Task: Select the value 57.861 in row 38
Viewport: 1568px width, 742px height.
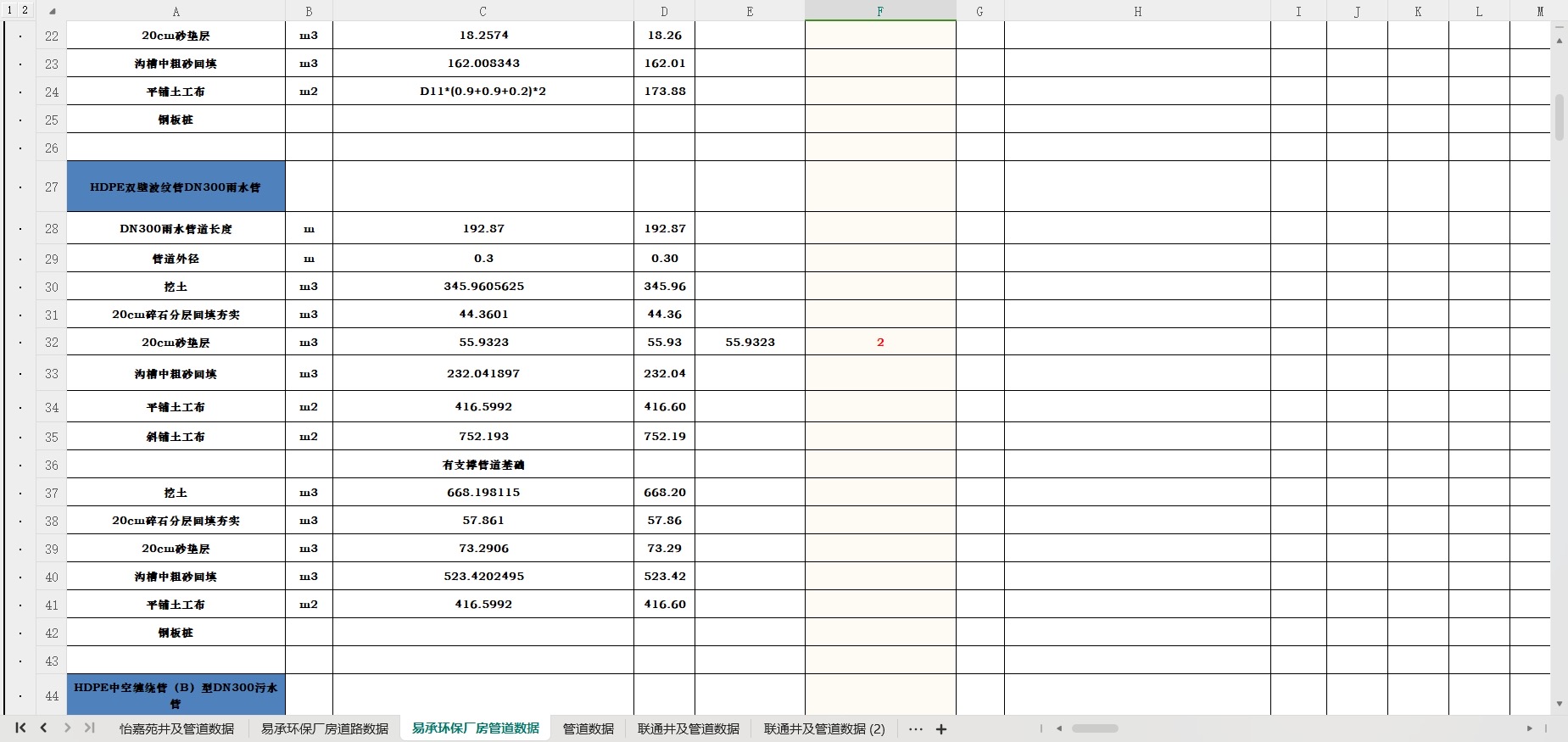Action: (x=483, y=521)
